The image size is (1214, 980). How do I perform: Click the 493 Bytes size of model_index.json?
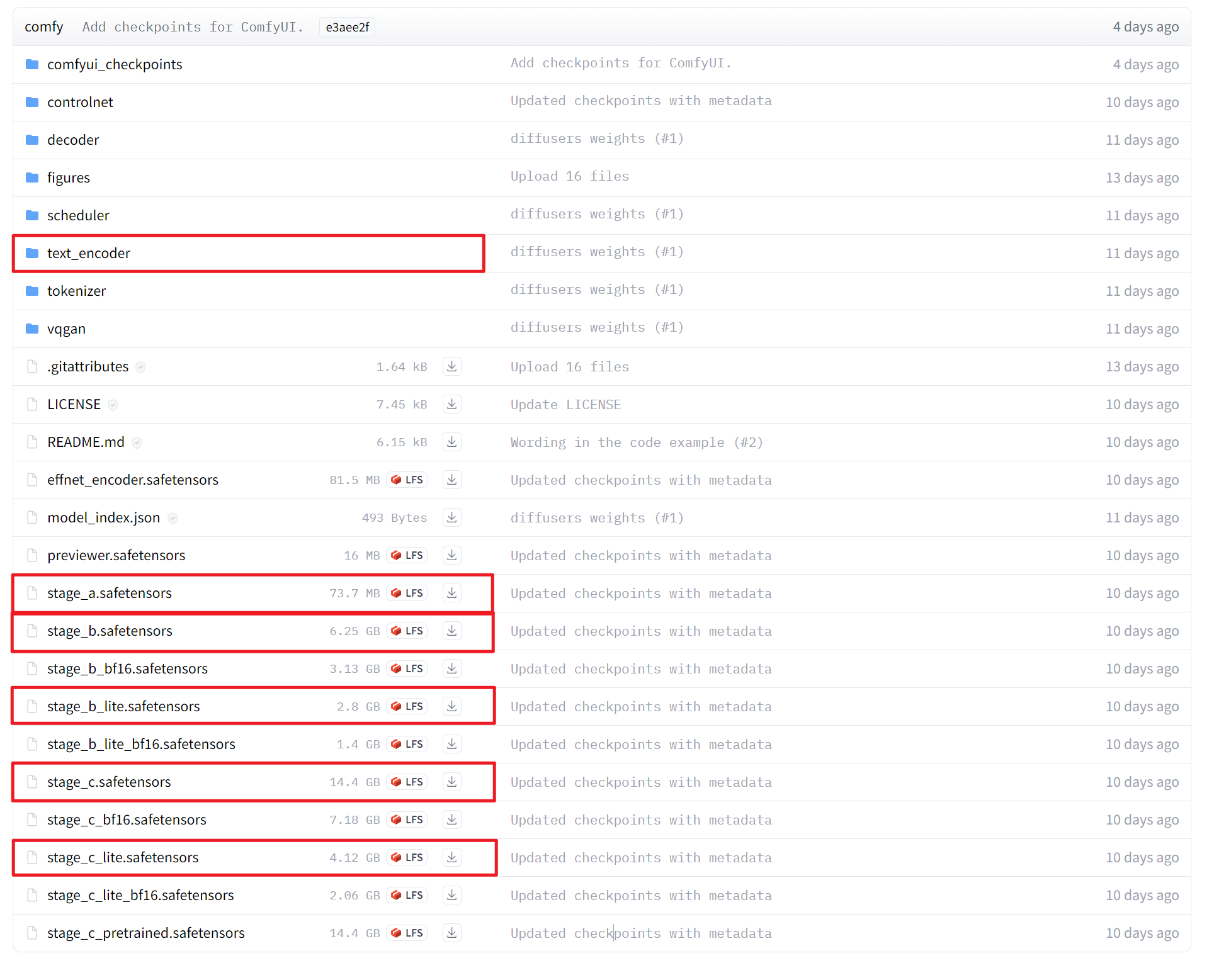click(x=394, y=517)
